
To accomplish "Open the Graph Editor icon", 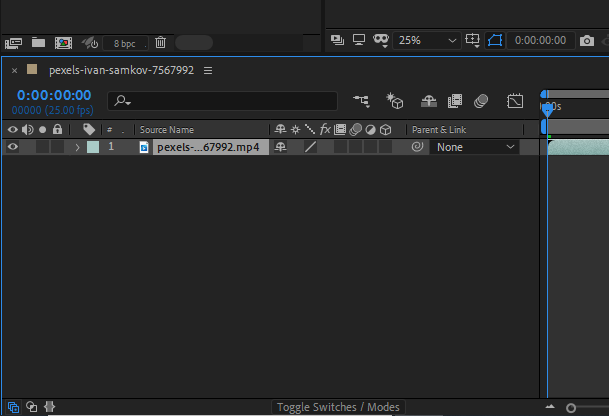I will [515, 101].
